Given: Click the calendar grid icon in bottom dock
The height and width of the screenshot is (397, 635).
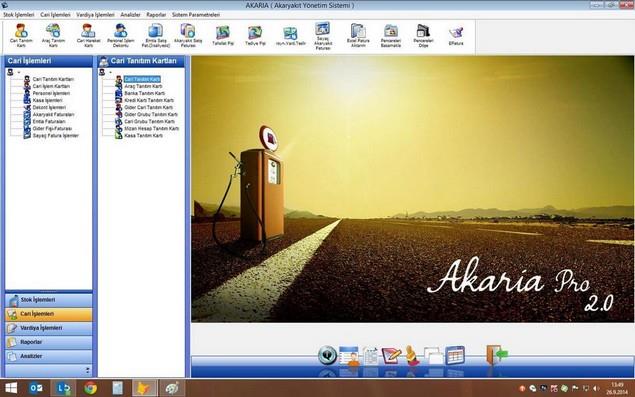Looking at the screenshot, I should coord(455,355).
